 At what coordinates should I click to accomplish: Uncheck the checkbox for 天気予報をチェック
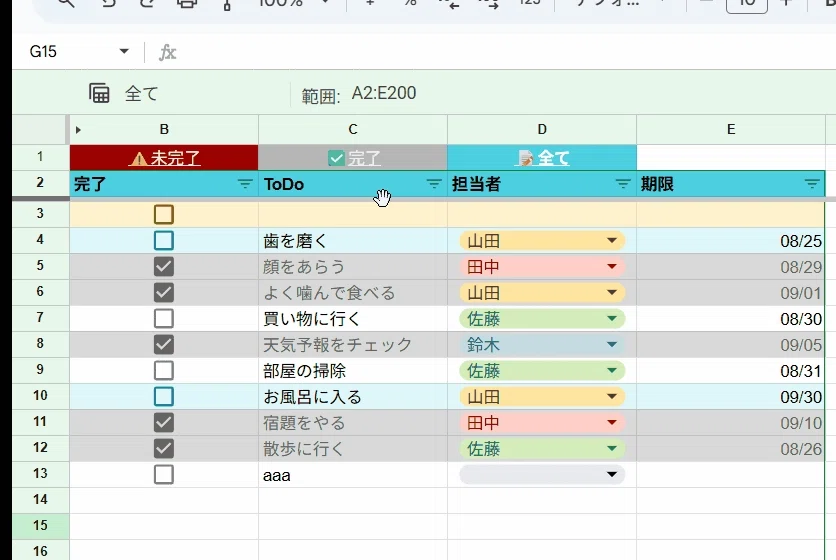tap(164, 345)
